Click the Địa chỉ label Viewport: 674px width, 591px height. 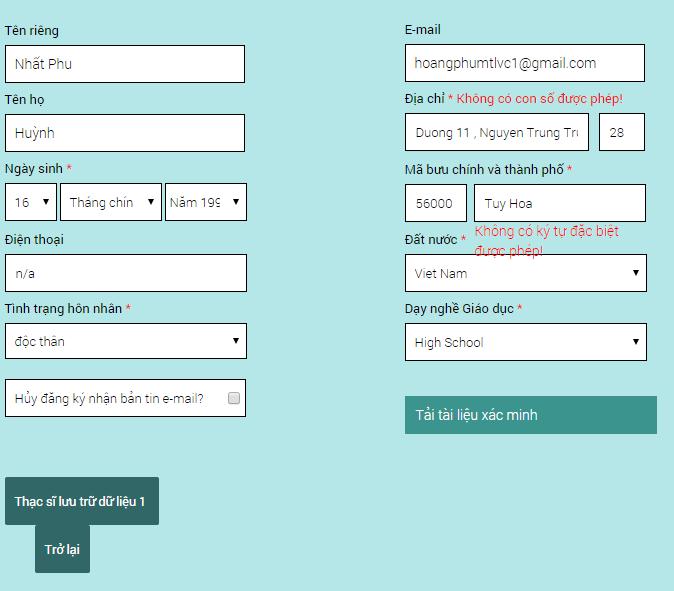[425, 98]
